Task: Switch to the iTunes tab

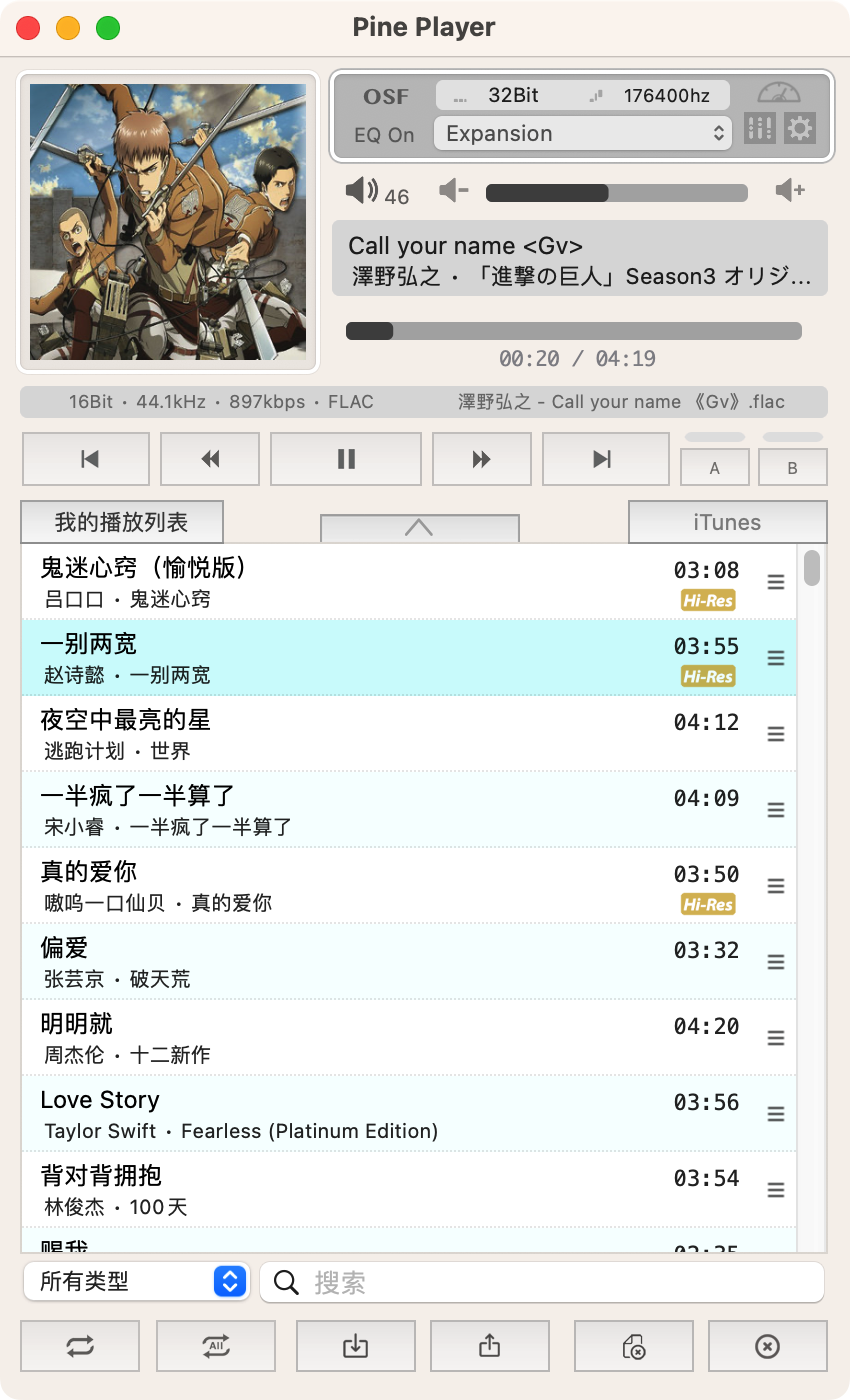Action: click(x=727, y=522)
